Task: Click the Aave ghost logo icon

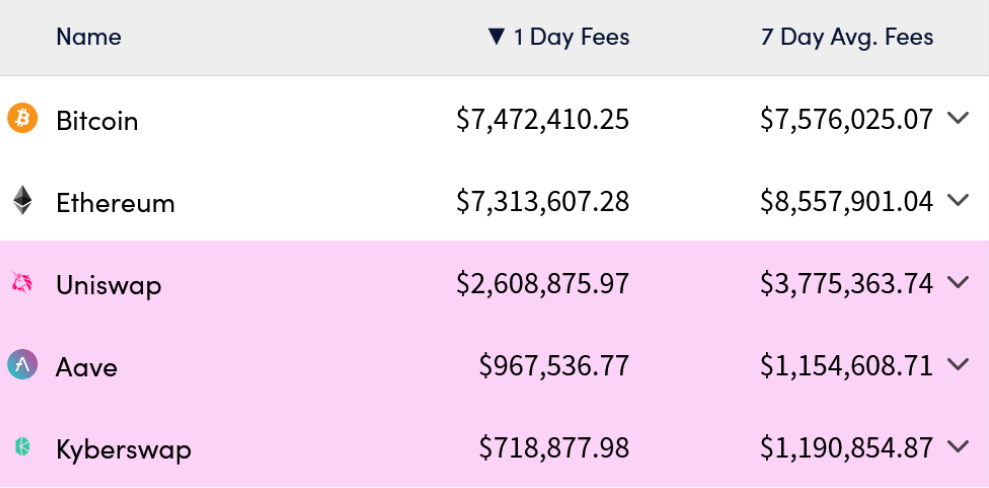Action: pyautogui.click(x=23, y=364)
